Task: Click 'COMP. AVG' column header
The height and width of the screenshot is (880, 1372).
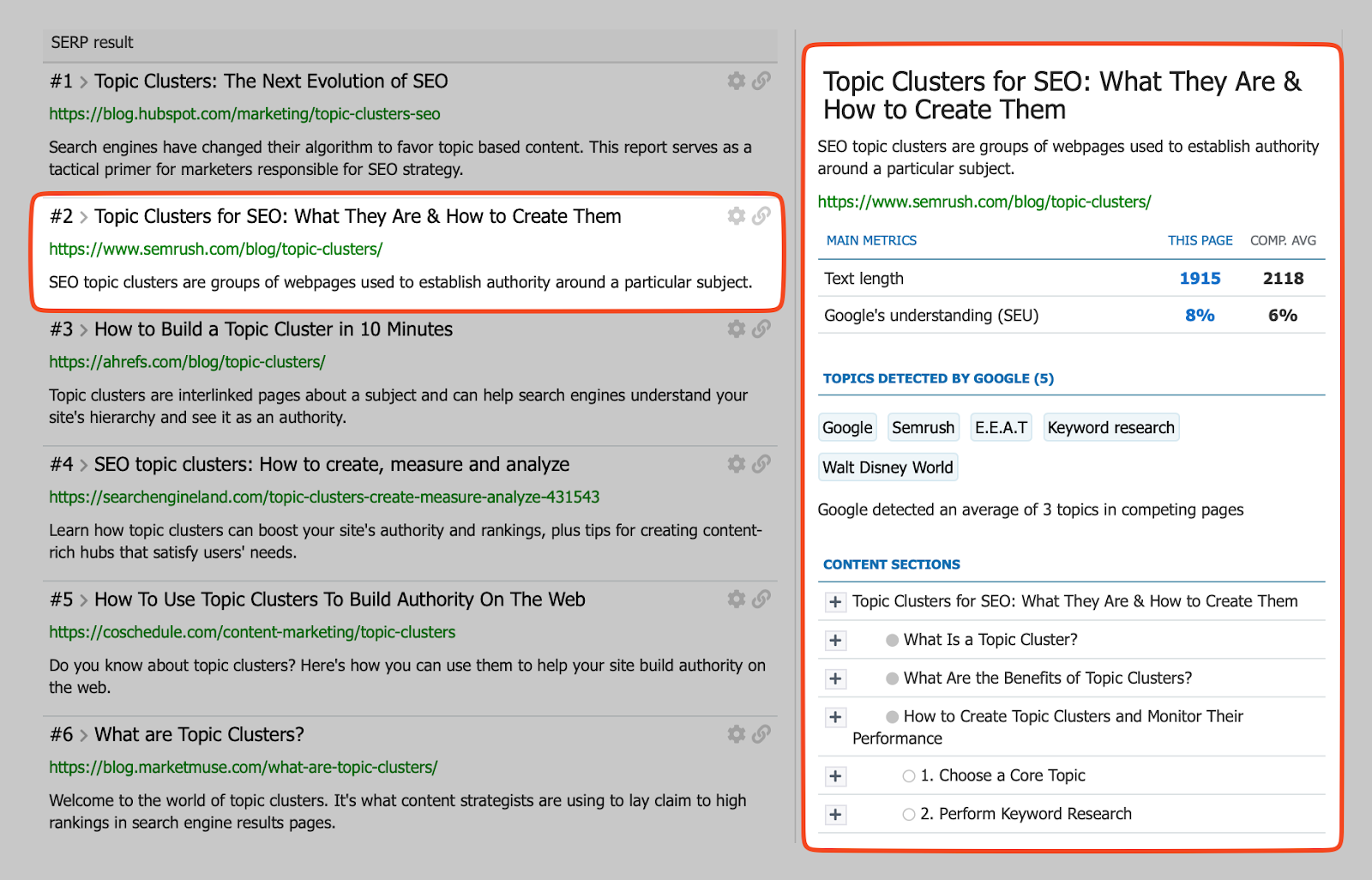Action: 1283,241
